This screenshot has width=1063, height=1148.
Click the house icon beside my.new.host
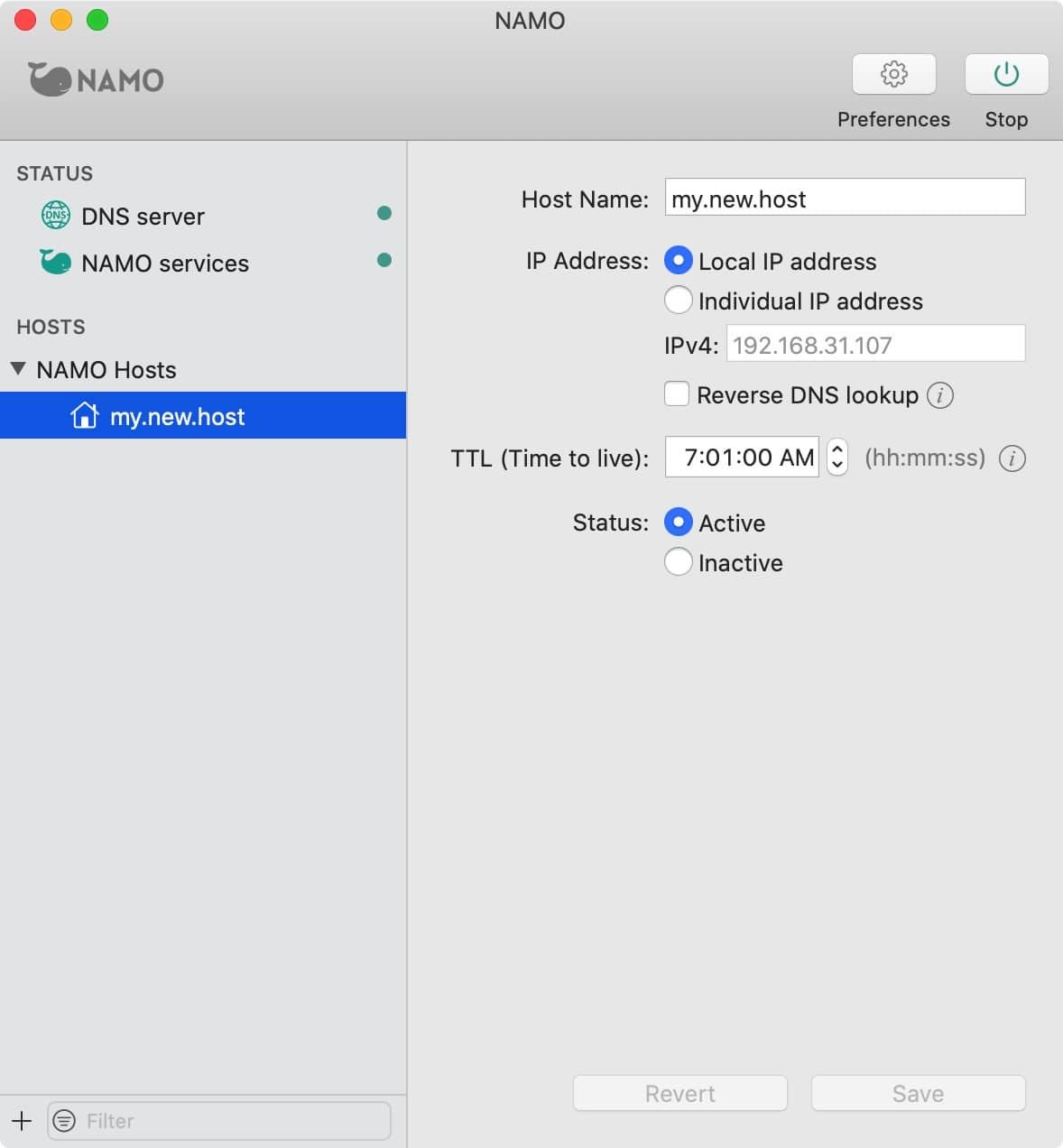[x=84, y=415]
